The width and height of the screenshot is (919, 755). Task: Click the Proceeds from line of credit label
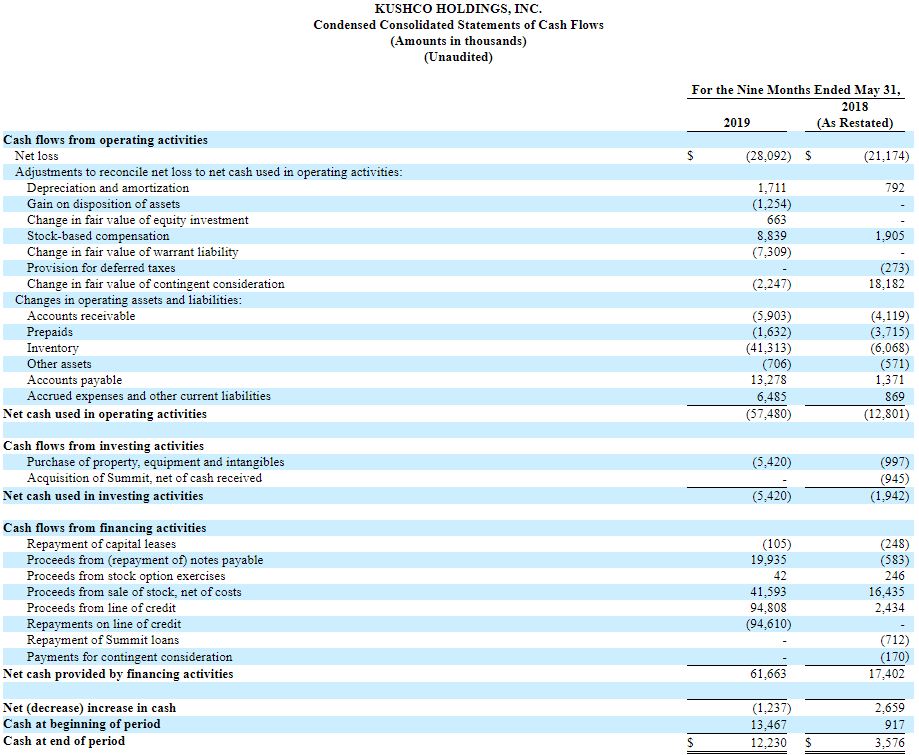click(101, 608)
